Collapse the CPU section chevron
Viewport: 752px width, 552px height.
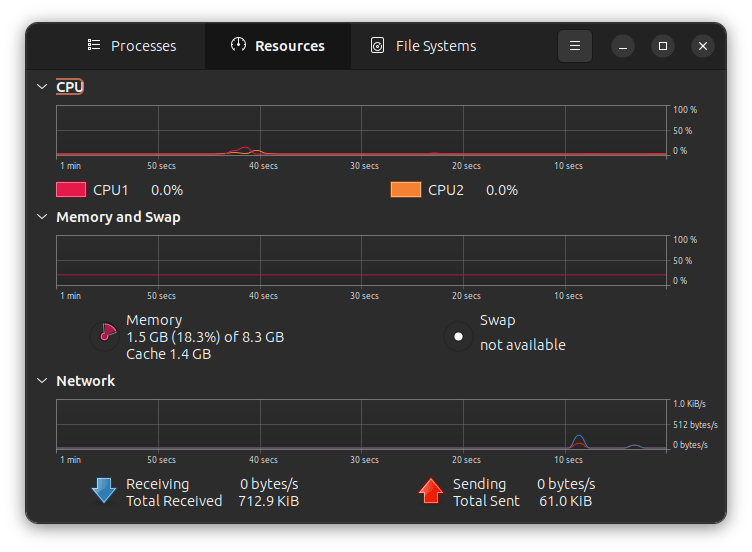42,87
